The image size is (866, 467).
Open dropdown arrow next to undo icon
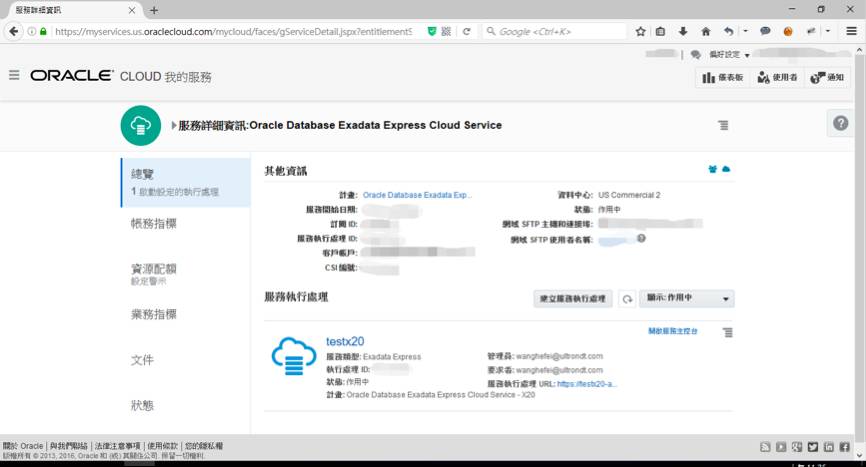click(746, 31)
